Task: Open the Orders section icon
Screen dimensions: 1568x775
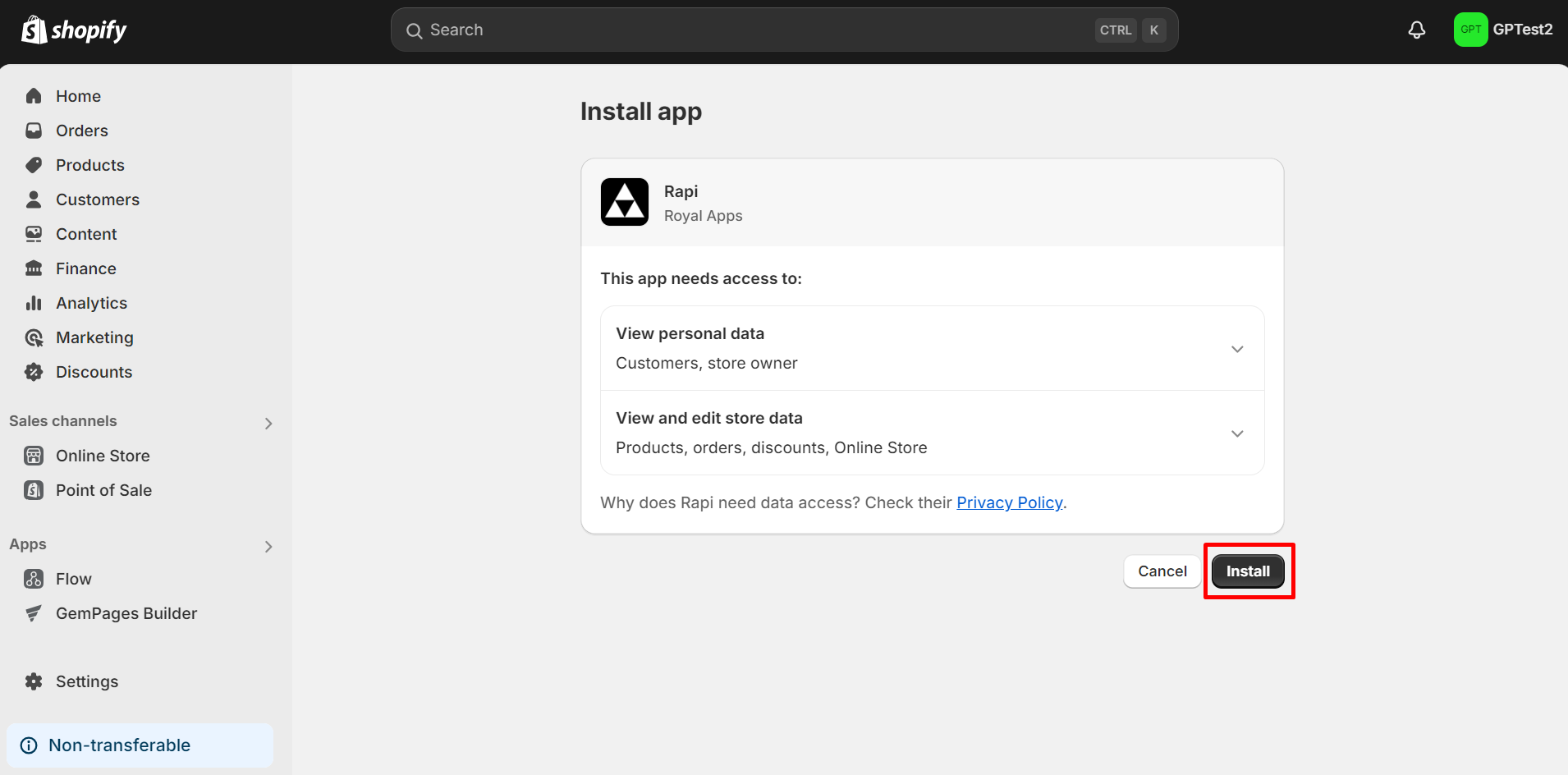Action: (33, 130)
